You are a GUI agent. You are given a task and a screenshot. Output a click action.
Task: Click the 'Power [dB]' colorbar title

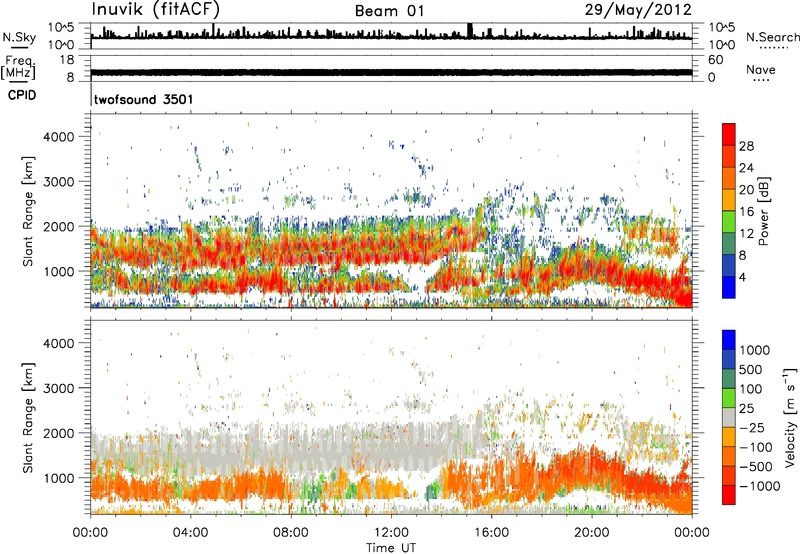(763, 211)
